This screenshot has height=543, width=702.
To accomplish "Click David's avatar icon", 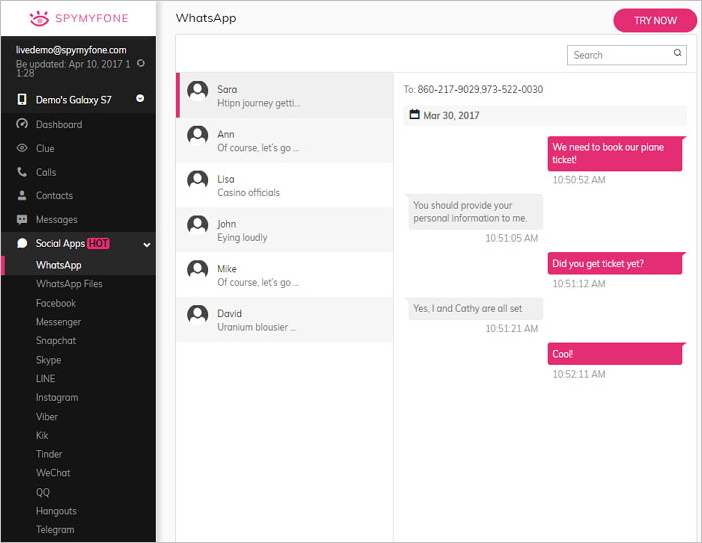I will (x=197, y=315).
